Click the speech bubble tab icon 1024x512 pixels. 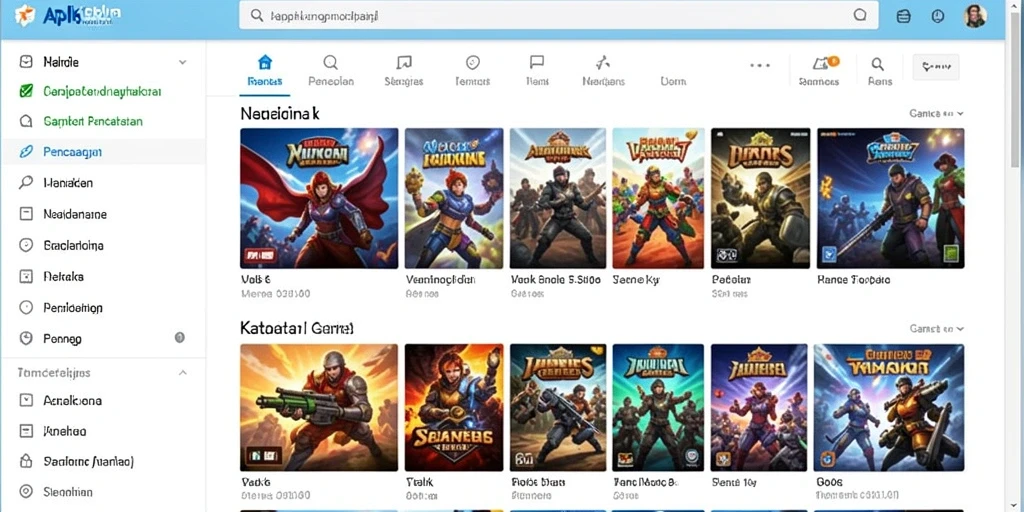pos(537,62)
